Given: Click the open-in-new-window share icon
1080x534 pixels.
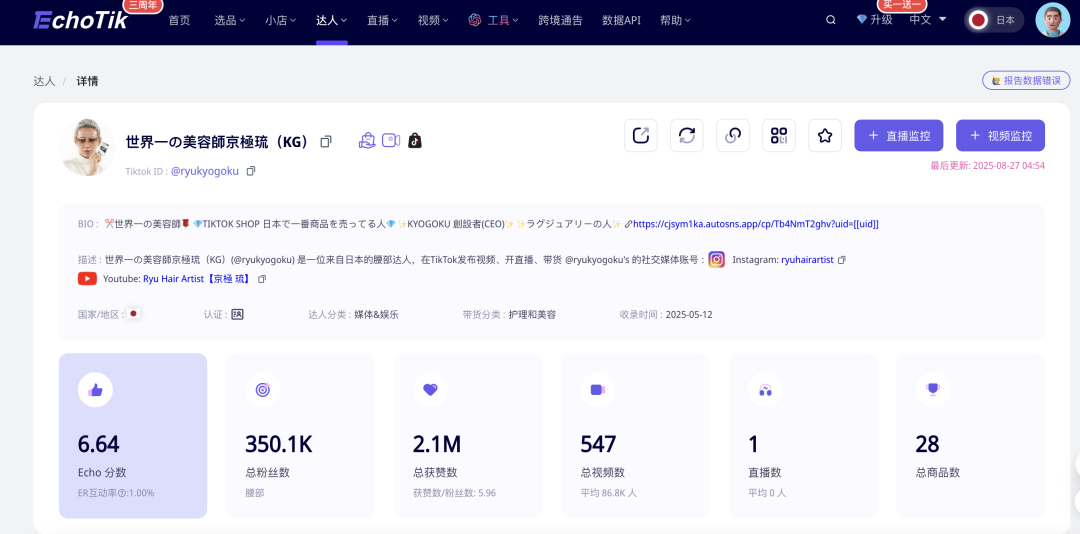Looking at the screenshot, I should click(641, 135).
